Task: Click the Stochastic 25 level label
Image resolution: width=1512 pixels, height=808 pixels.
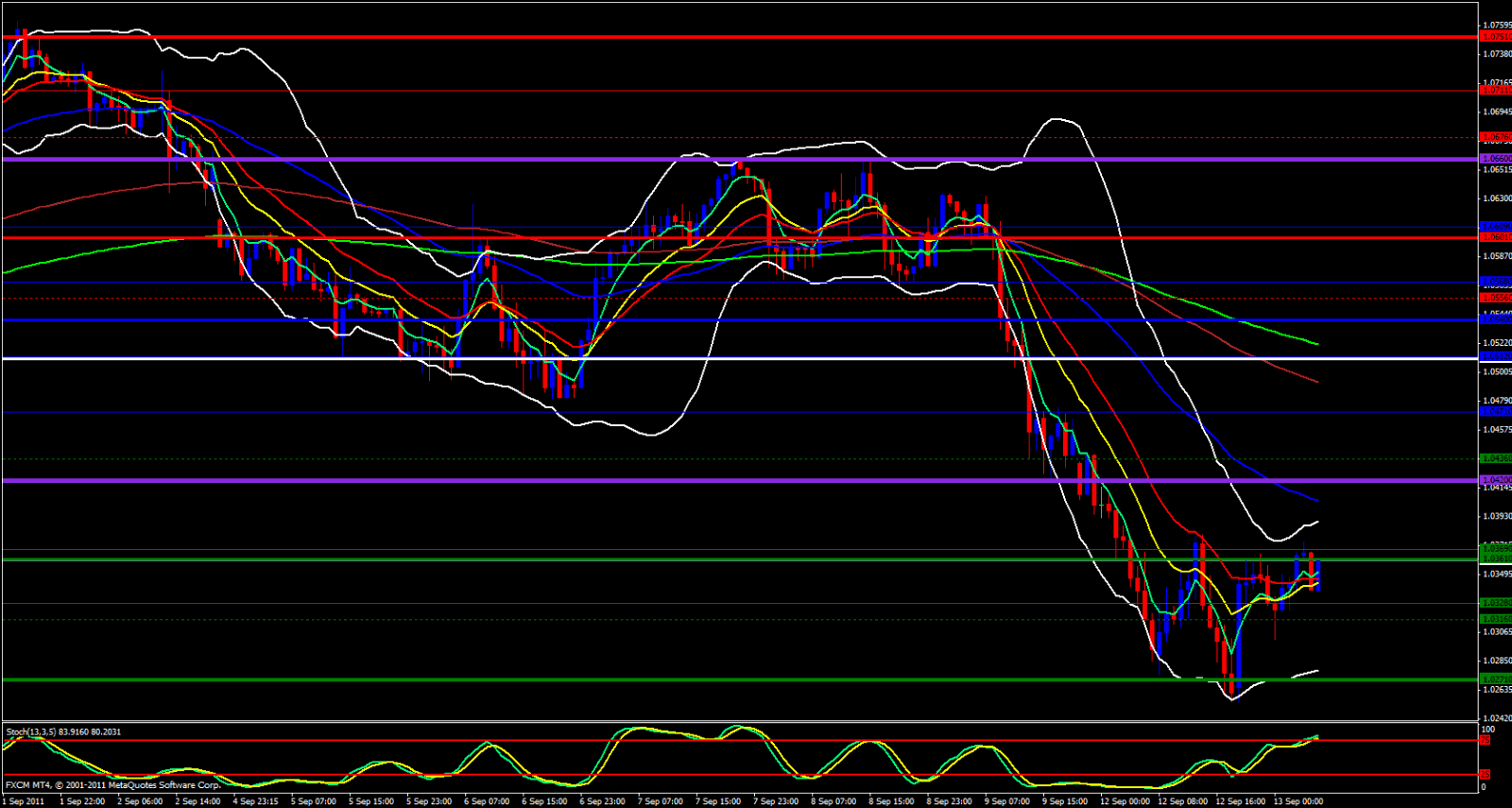Action: tap(1485, 775)
